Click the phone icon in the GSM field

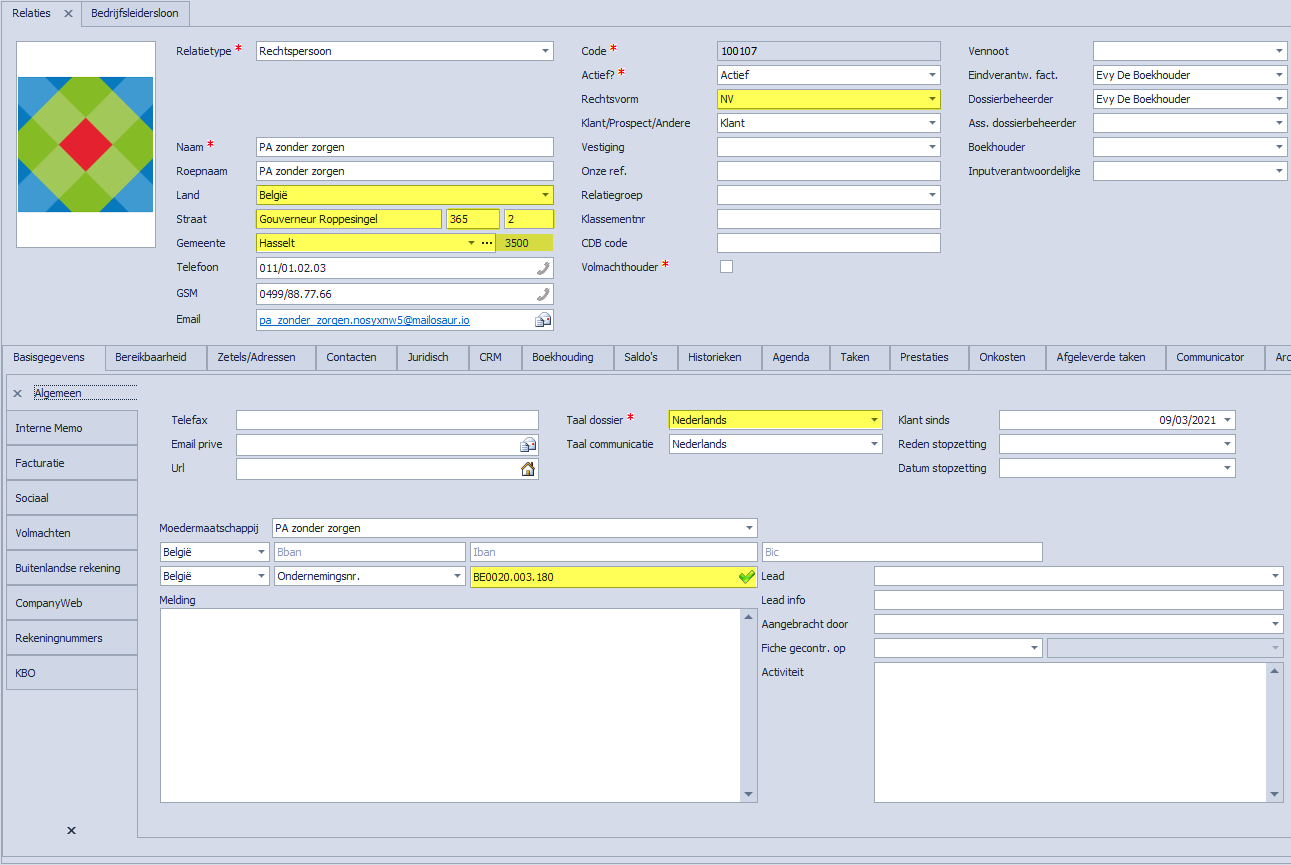[x=543, y=294]
